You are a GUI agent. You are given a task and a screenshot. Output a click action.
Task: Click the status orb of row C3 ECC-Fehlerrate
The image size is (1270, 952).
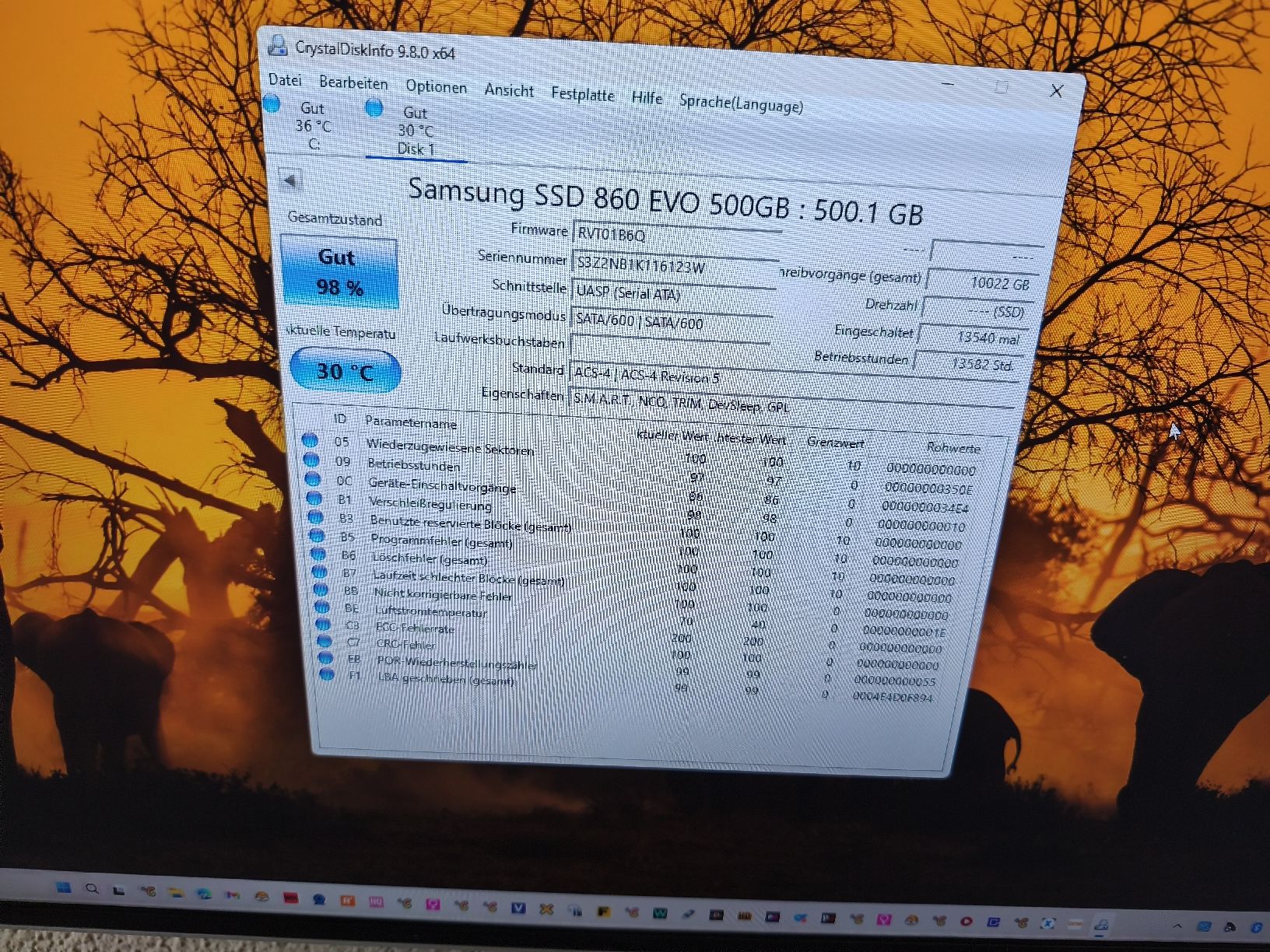coord(324,624)
